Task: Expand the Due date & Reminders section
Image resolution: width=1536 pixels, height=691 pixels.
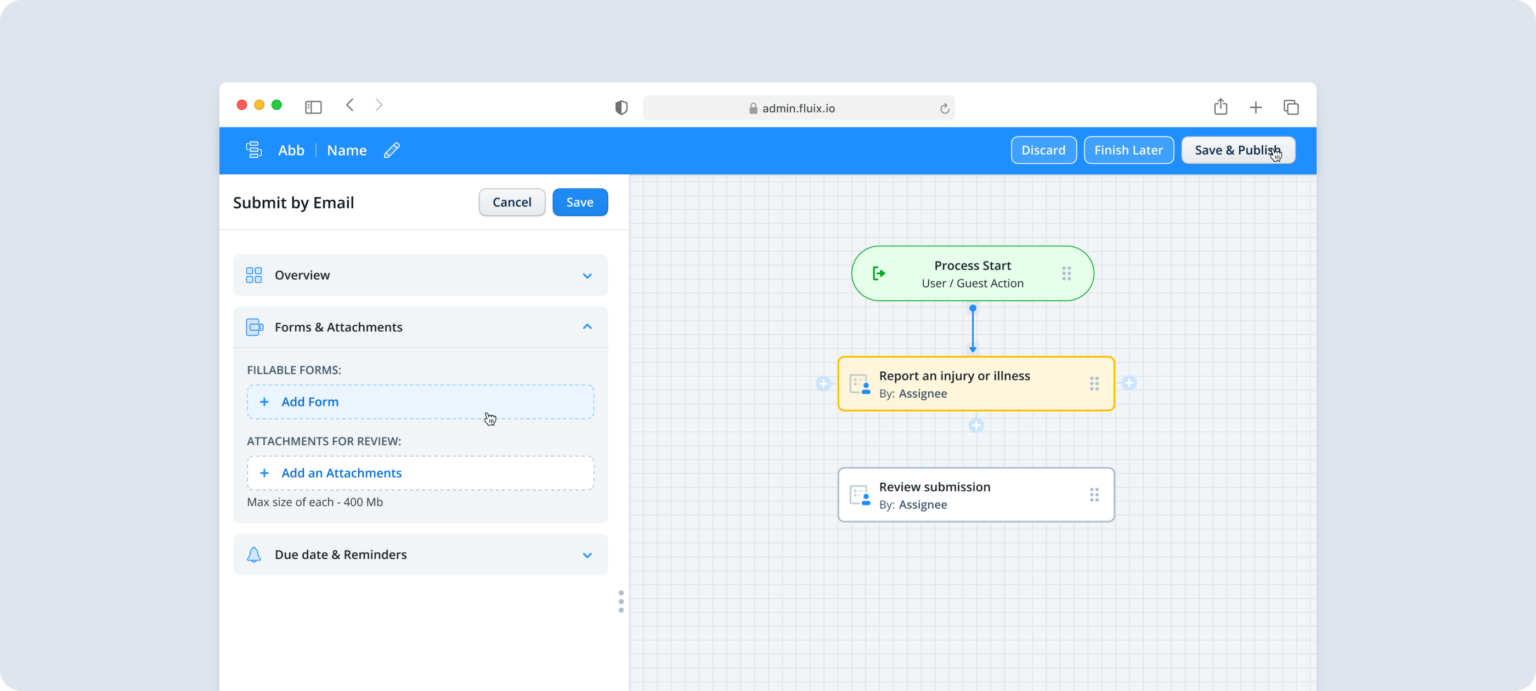Action: coord(587,554)
